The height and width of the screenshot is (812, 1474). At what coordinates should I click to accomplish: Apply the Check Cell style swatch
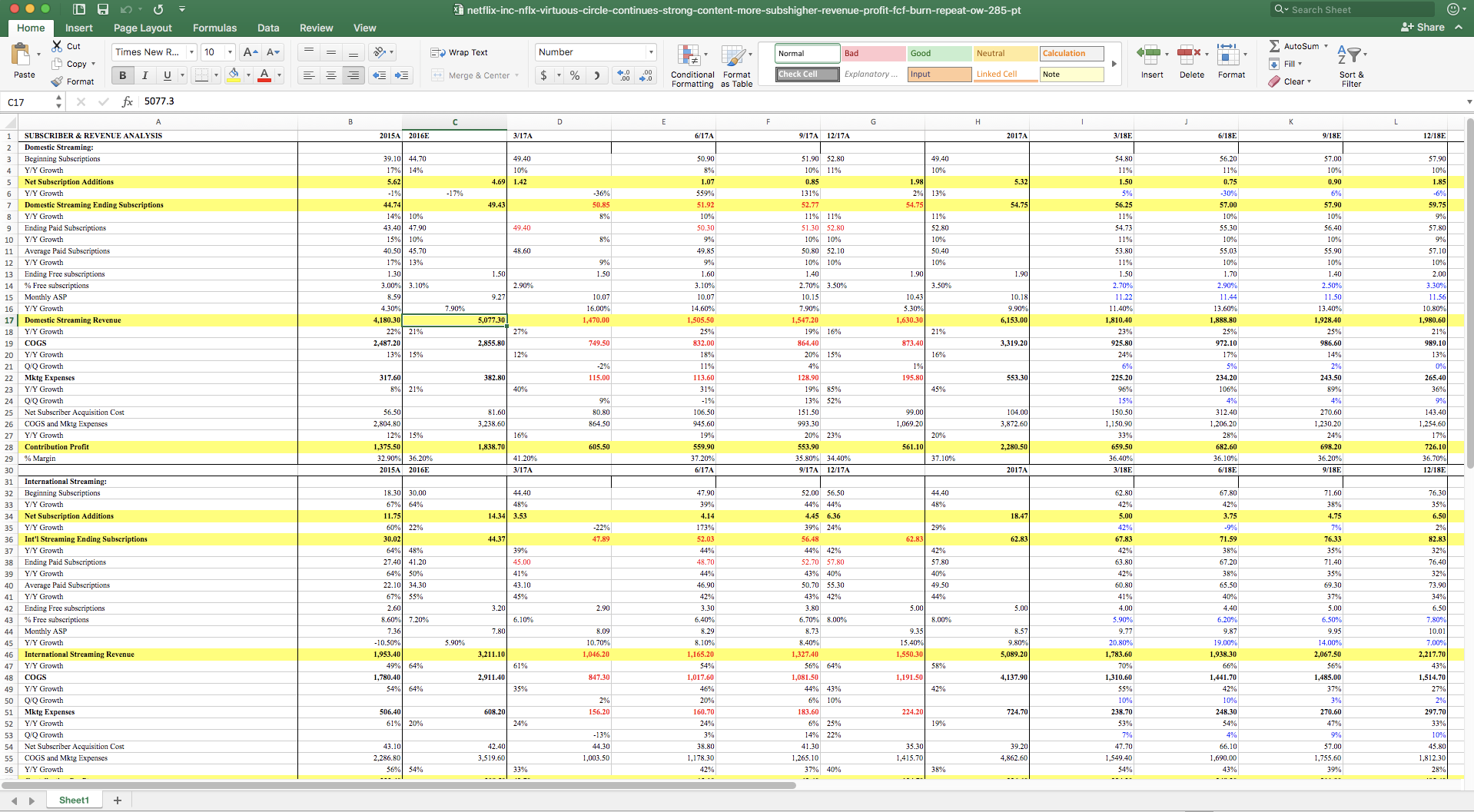point(808,74)
